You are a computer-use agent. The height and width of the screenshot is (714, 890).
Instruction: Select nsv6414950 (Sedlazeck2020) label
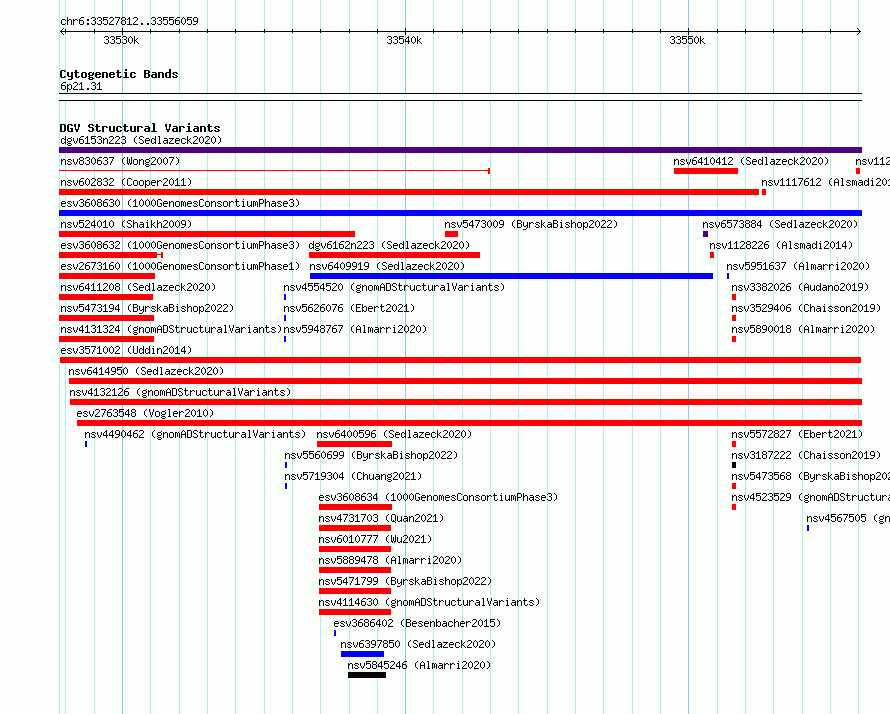pos(146,371)
